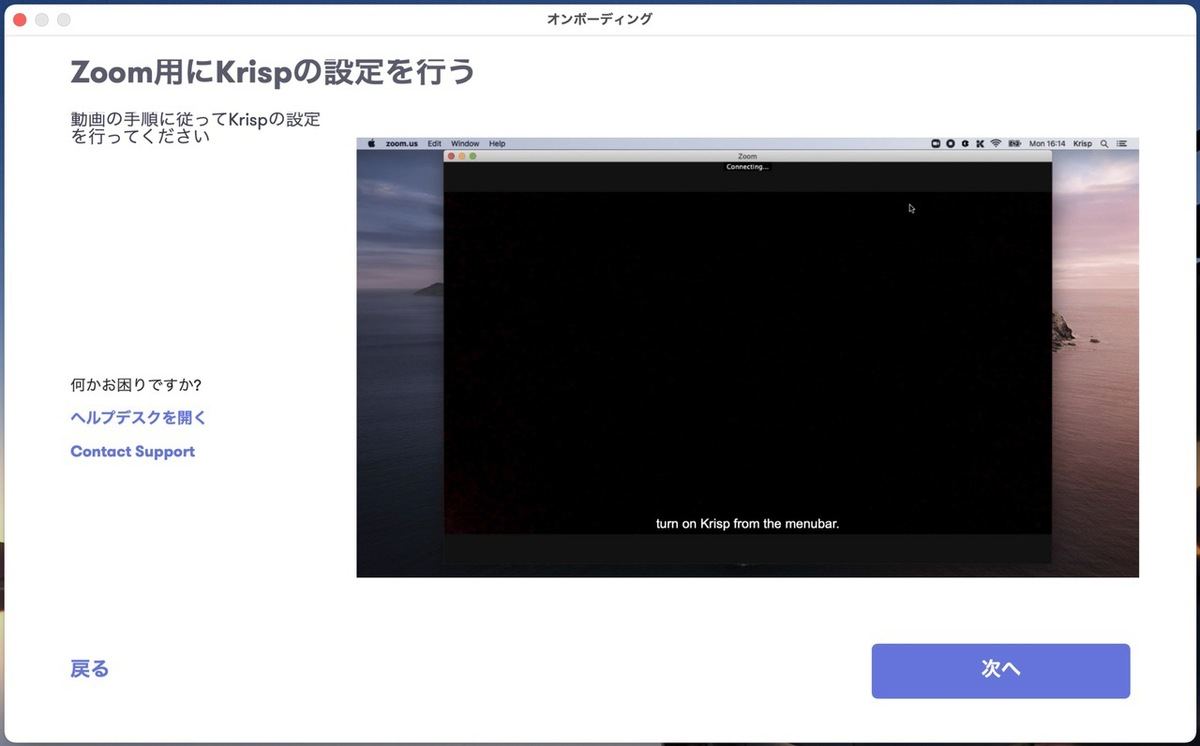The width and height of the screenshot is (1200, 746).
Task: Click the notification list icon in the video
Action: pos(1122,144)
